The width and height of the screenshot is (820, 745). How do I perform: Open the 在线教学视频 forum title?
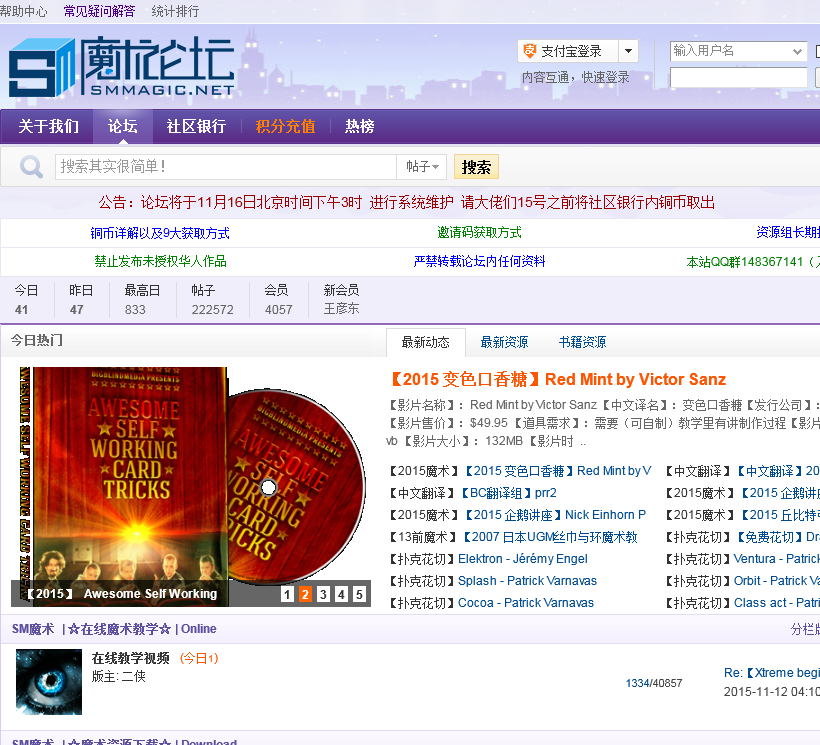click(131, 658)
